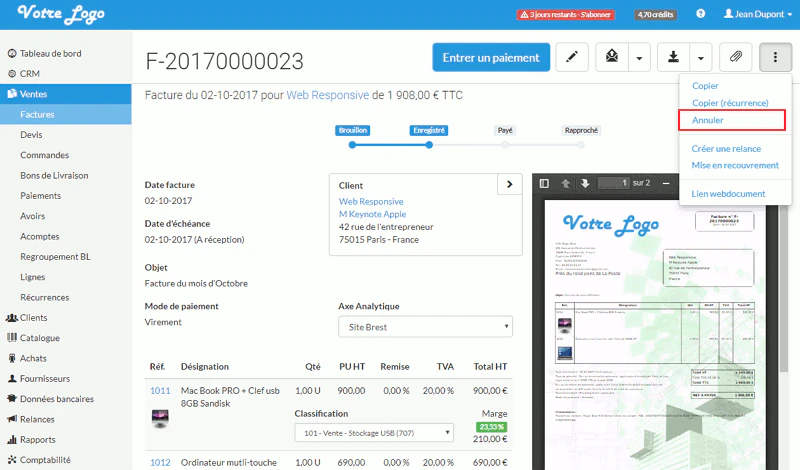
Task: Open the paperclip attachments button
Action: click(735, 57)
